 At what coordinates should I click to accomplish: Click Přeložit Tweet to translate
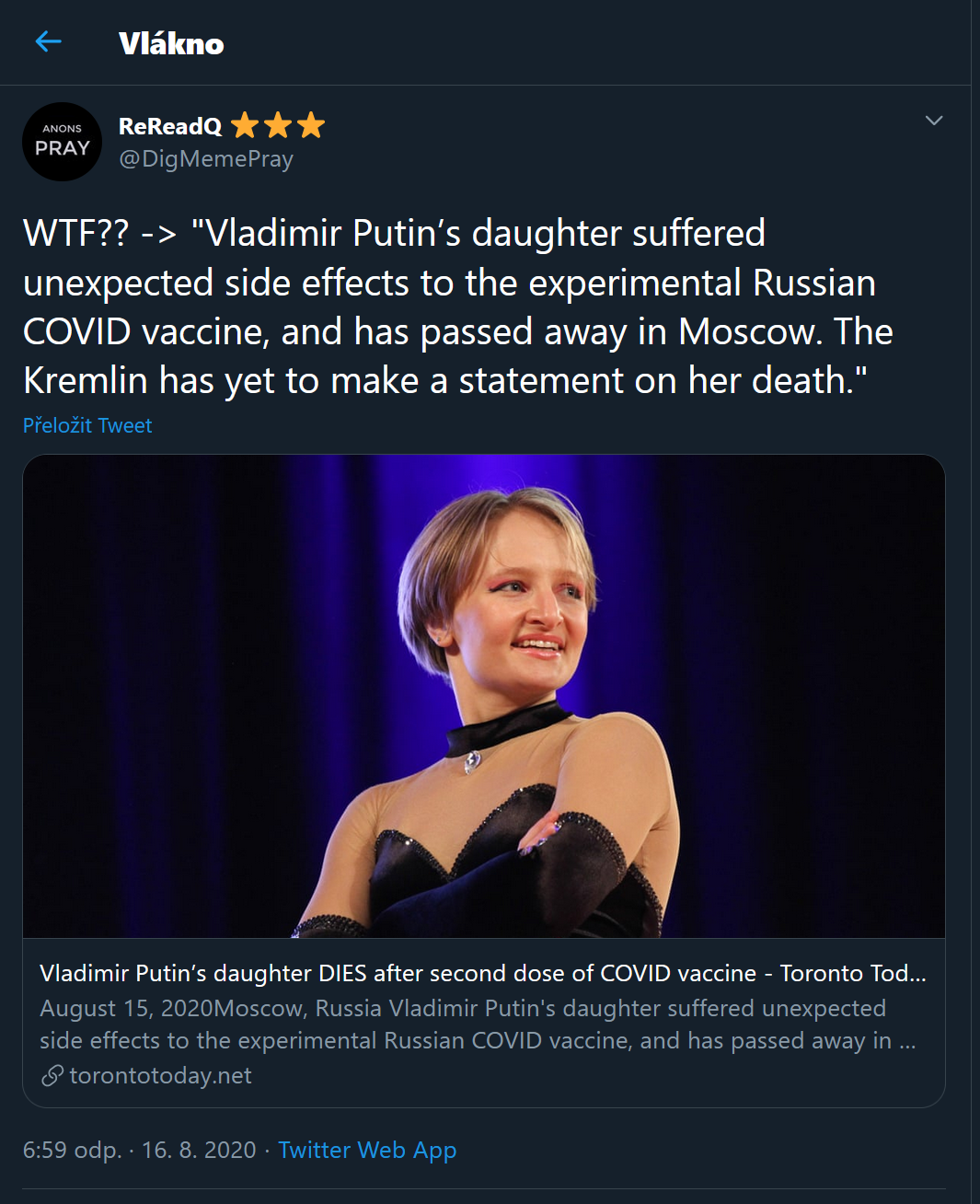pyautogui.click(x=87, y=425)
